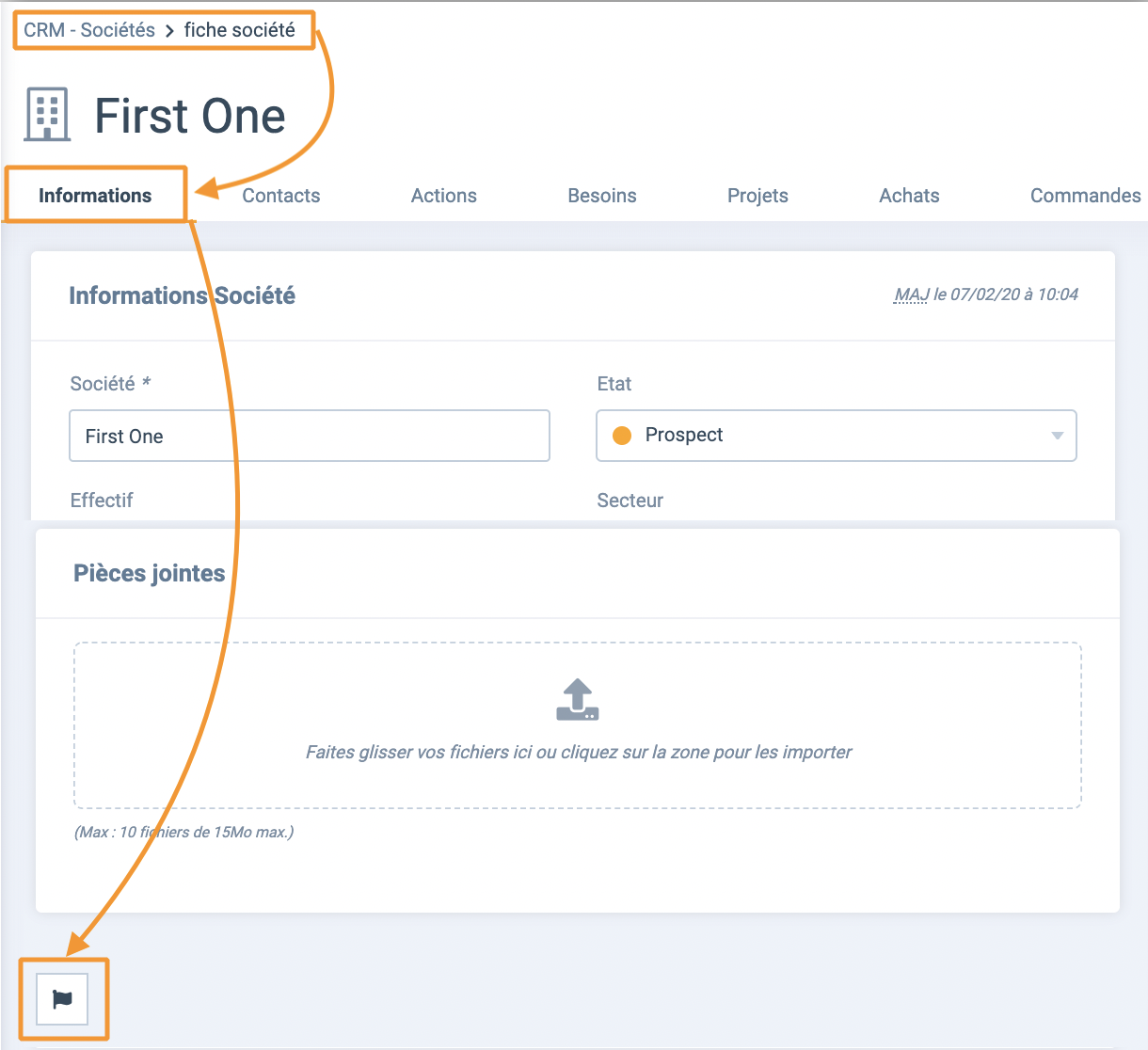Viewport: 1148px width, 1050px height.
Task: Expand the Prospect status combo box
Action: click(x=837, y=436)
